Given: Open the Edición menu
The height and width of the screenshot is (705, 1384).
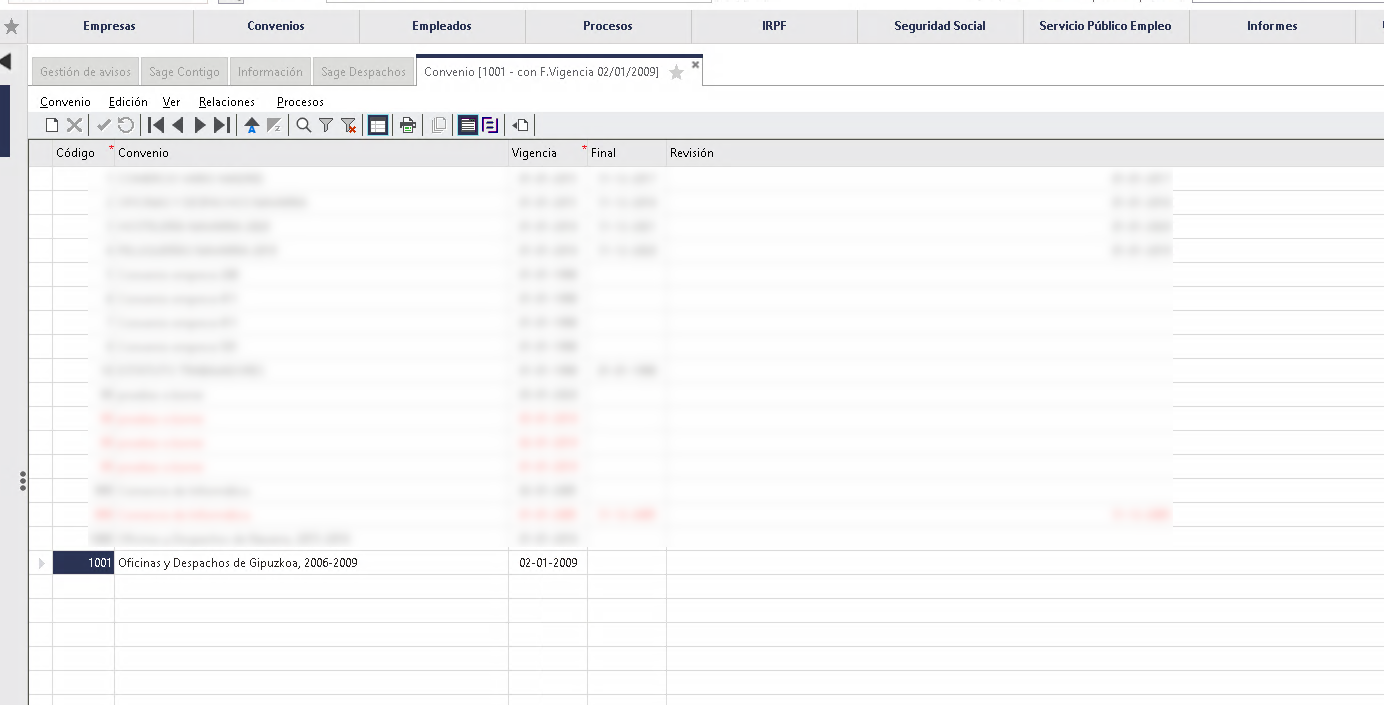Looking at the screenshot, I should click(x=128, y=102).
